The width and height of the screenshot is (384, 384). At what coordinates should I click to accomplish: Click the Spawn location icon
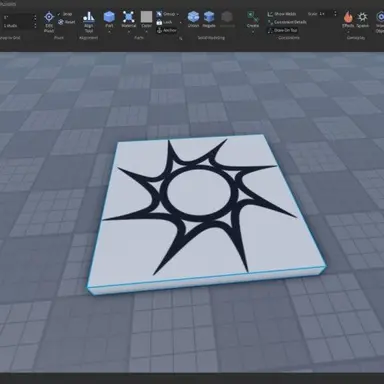[x=363, y=16]
